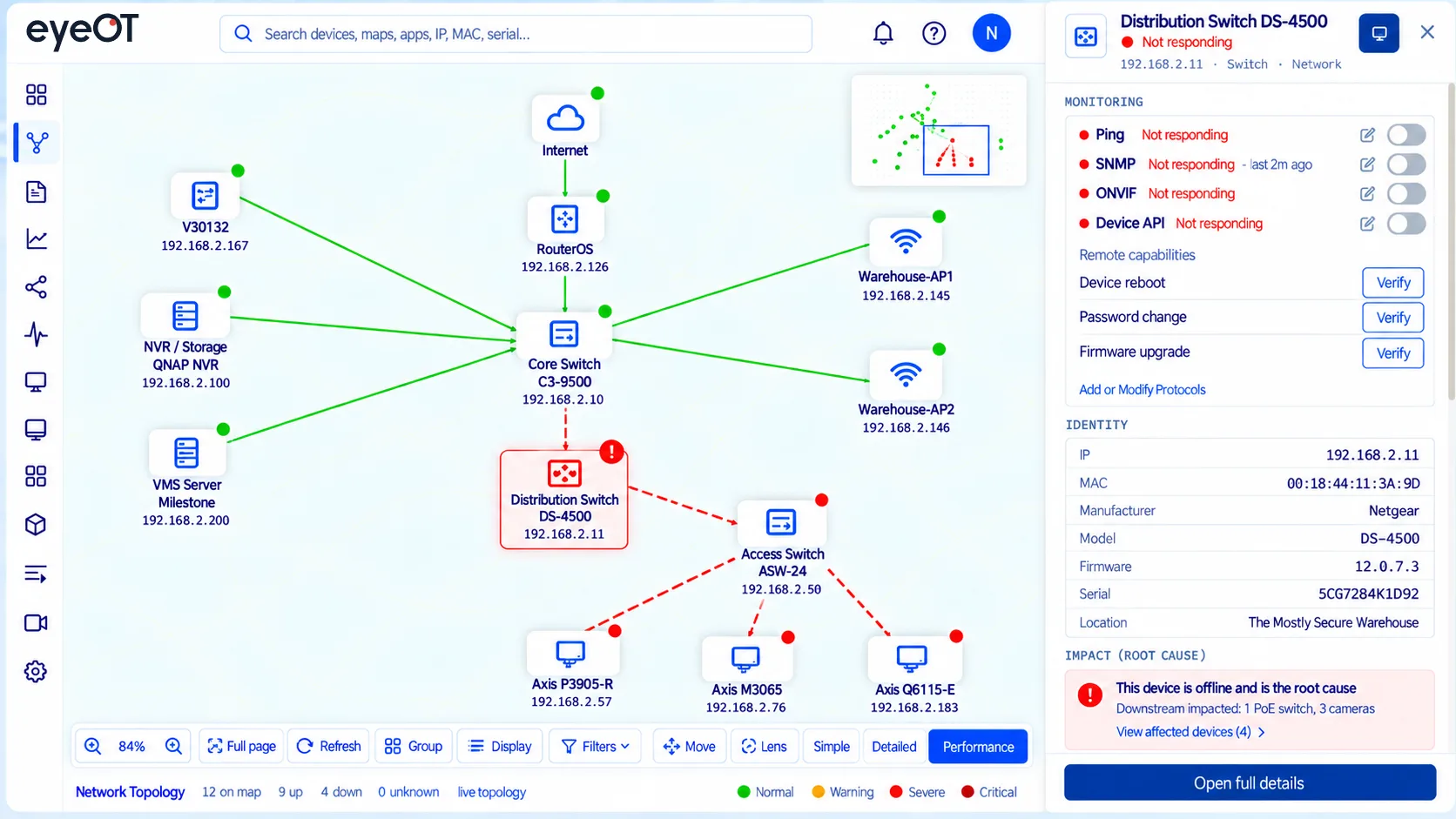This screenshot has height=819, width=1456.
Task: Open the activity pulse sidebar icon
Action: pyautogui.click(x=36, y=334)
